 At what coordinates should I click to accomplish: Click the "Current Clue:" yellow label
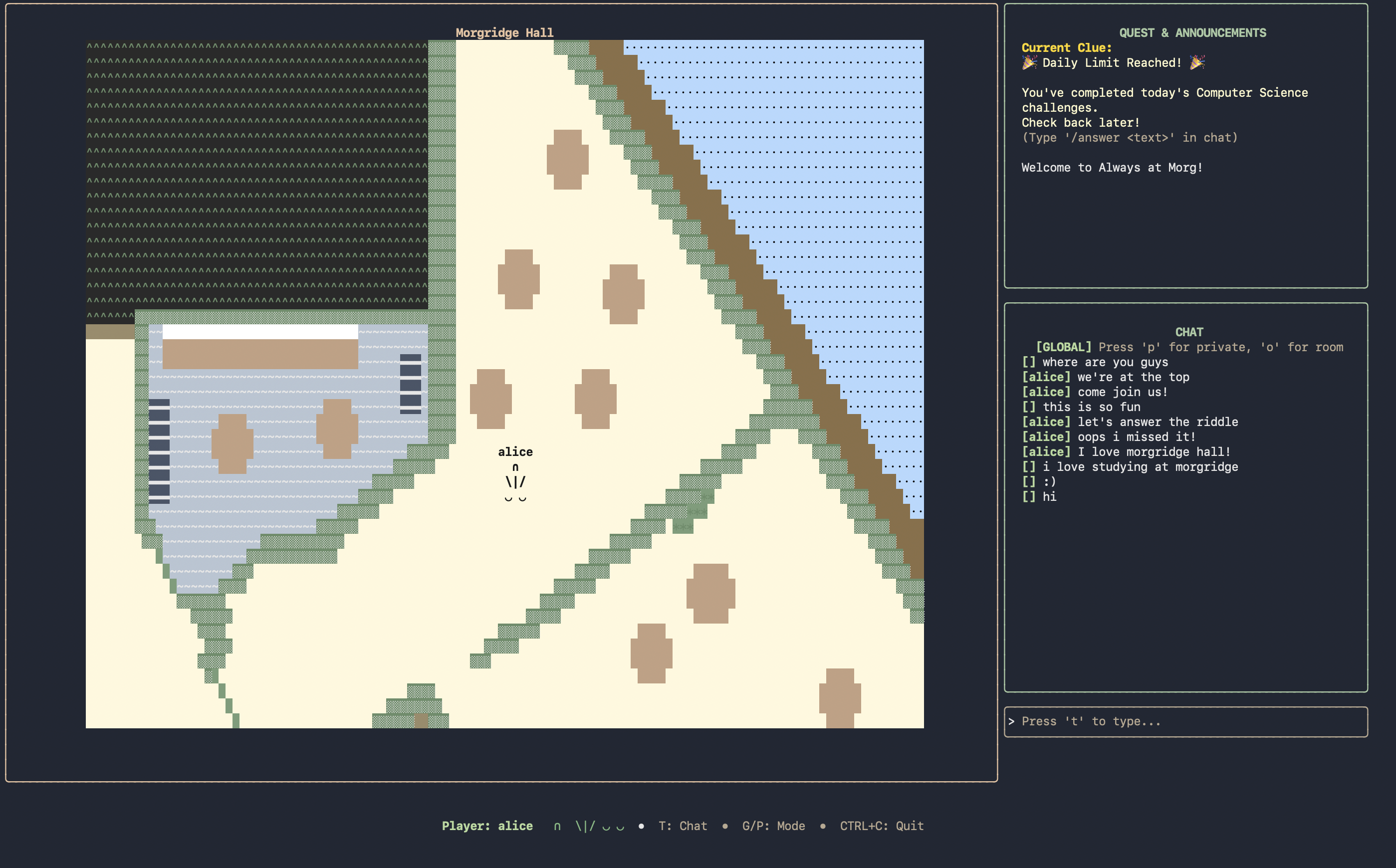point(1066,48)
